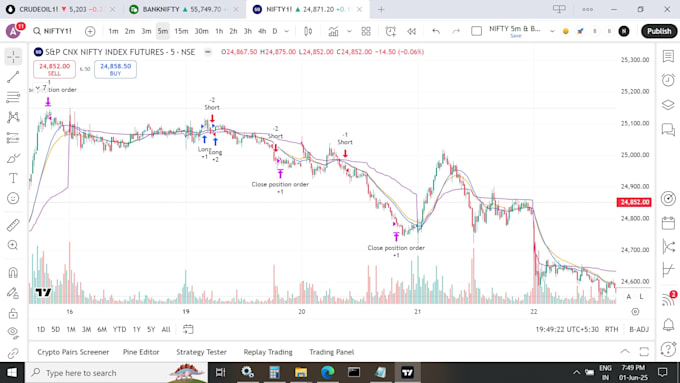The height and width of the screenshot is (383, 680).
Task: Click the 24,858.50 BUY button
Action: point(115,69)
